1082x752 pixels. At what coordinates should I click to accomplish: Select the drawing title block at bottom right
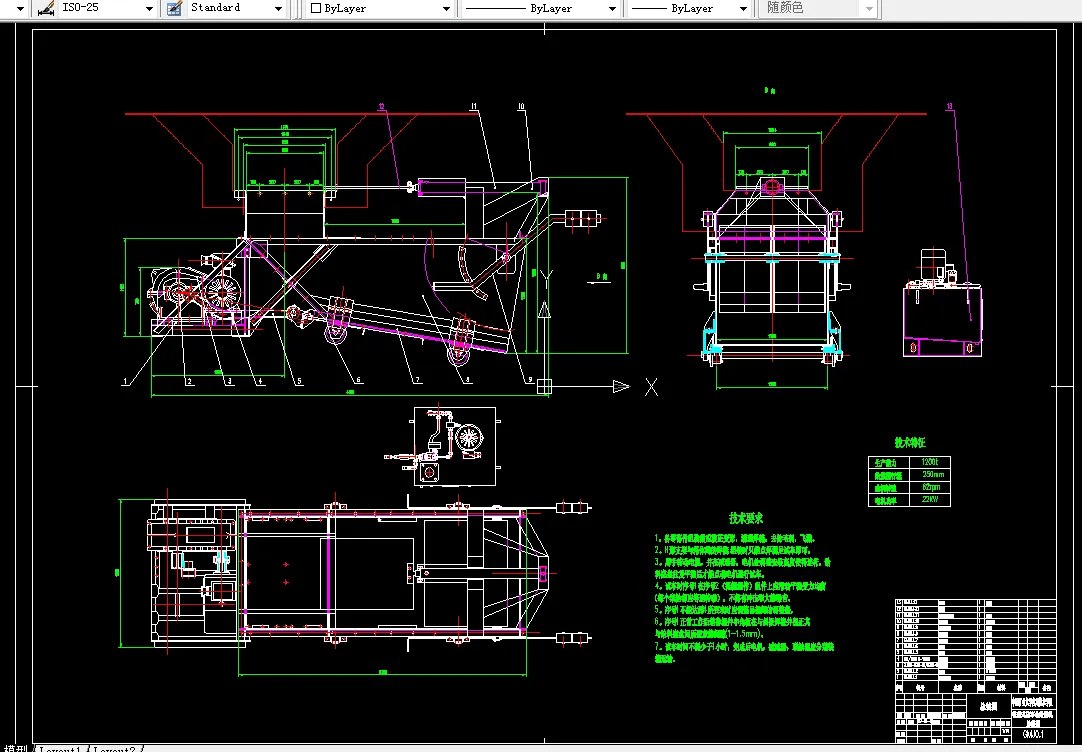pos(976,671)
